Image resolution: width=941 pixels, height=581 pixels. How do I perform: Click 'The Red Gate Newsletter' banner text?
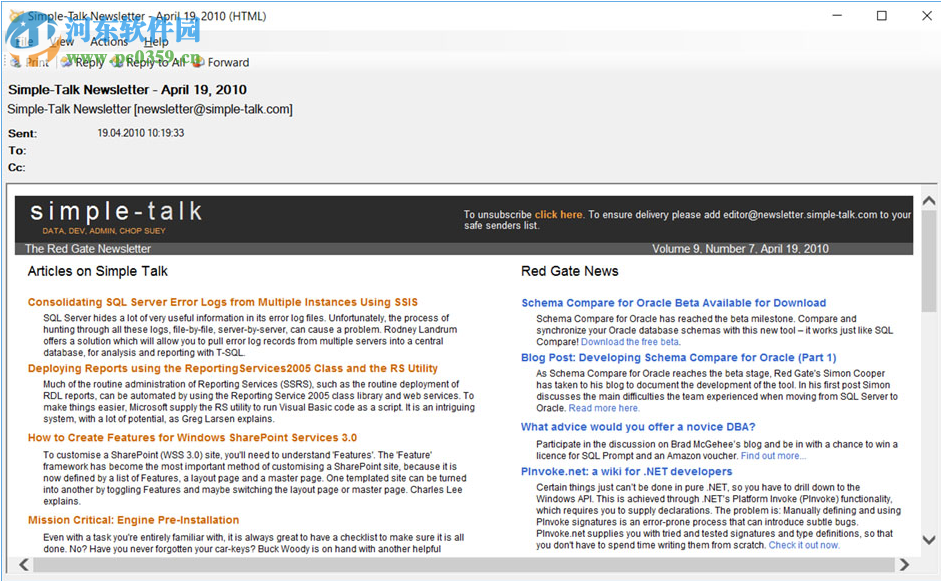[88, 248]
